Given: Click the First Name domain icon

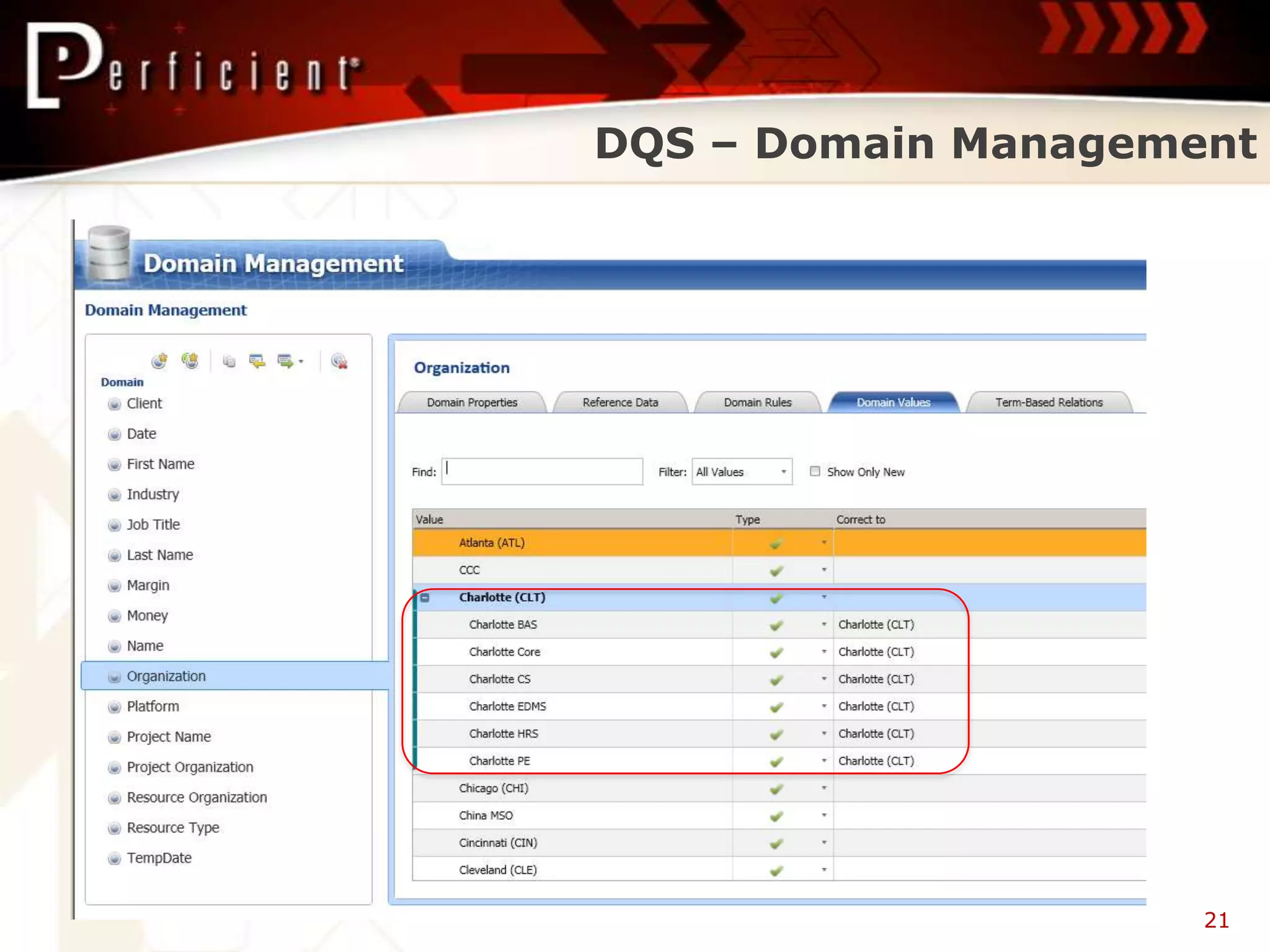Looking at the screenshot, I should 114,465.
